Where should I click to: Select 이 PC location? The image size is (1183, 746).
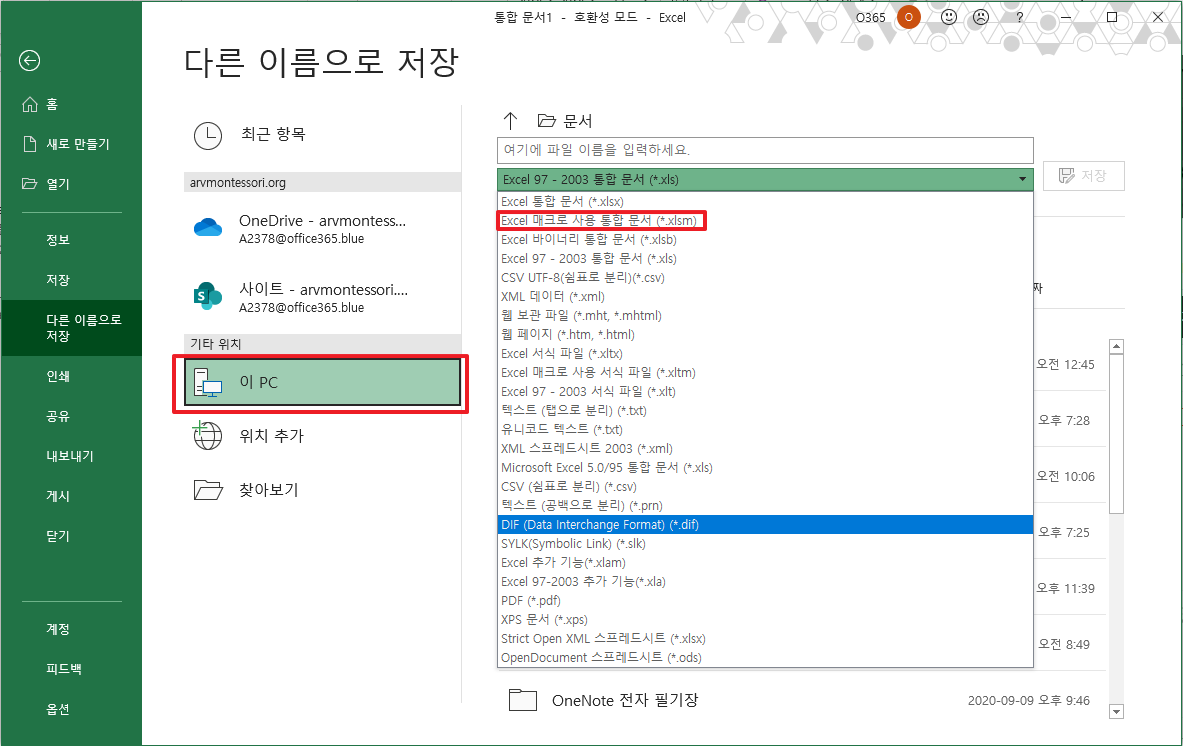coord(322,382)
